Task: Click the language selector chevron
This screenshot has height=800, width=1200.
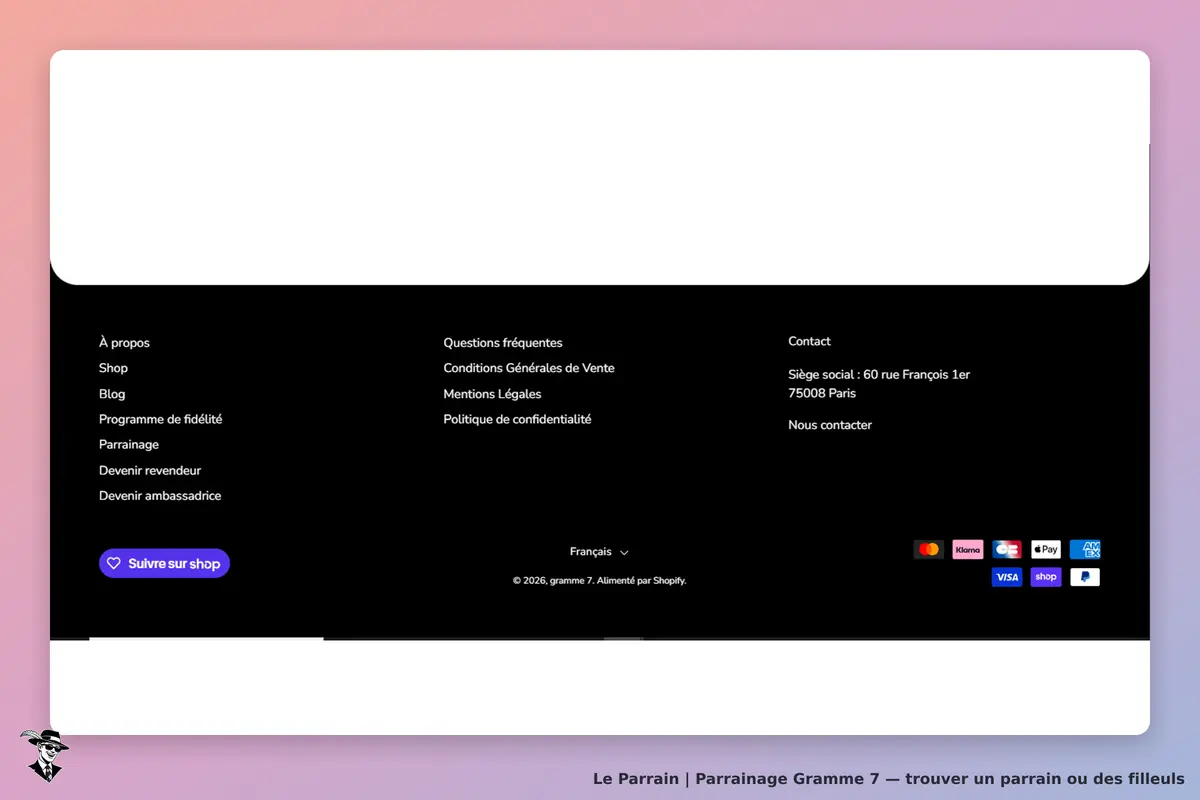Action: pyautogui.click(x=624, y=553)
